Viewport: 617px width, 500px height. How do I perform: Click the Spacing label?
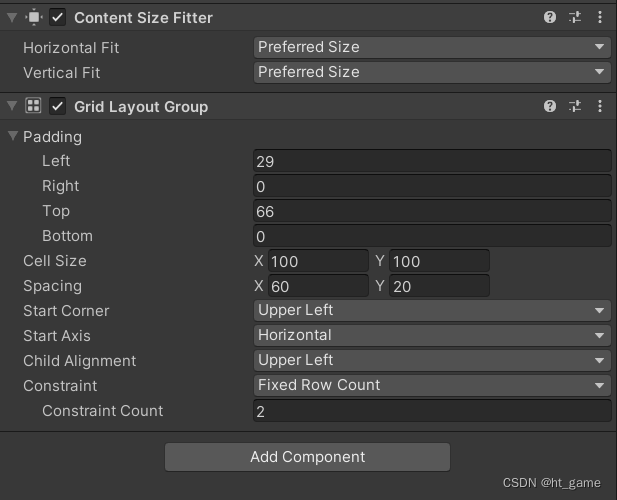52,286
